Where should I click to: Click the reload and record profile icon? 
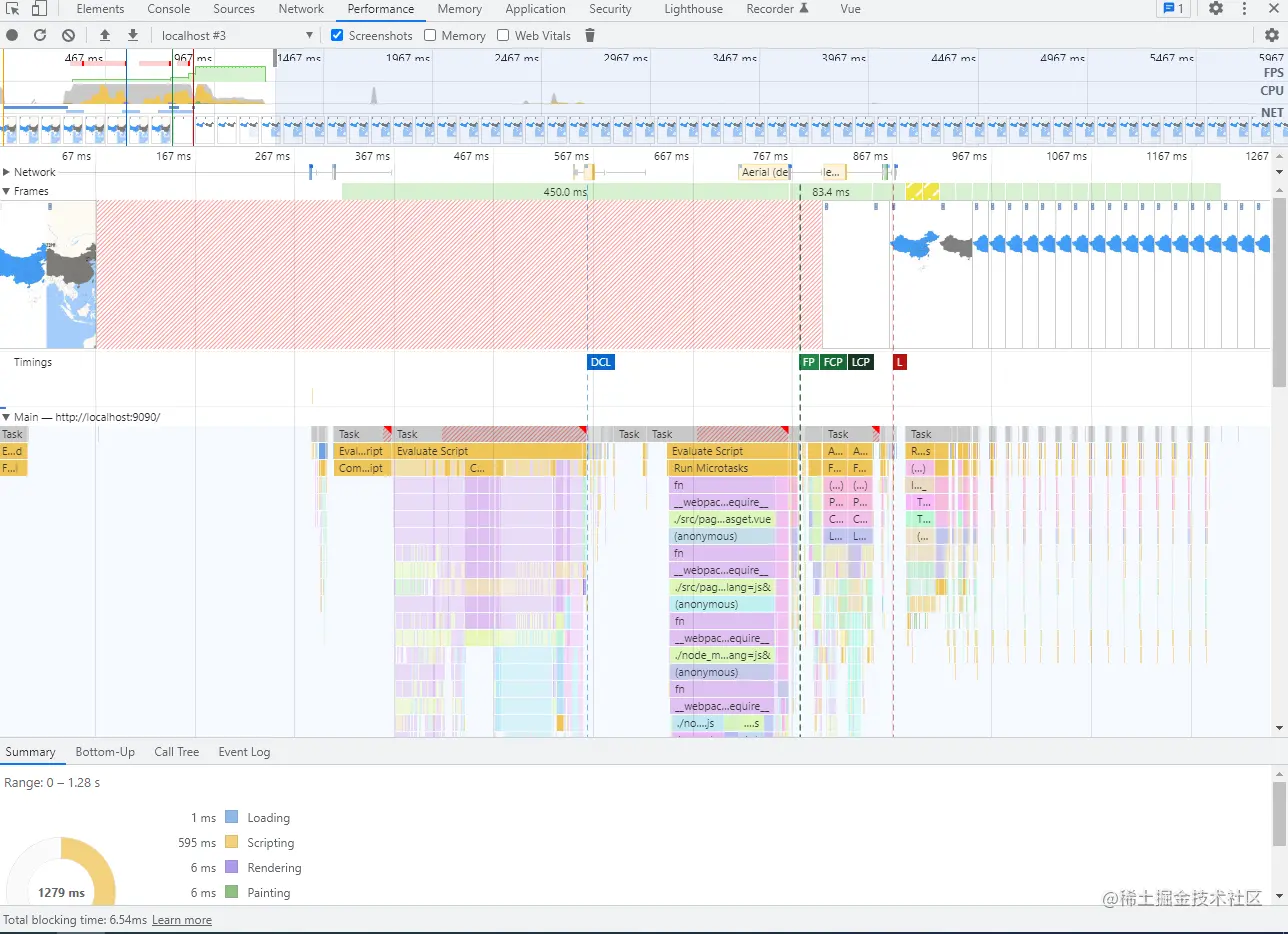40,35
